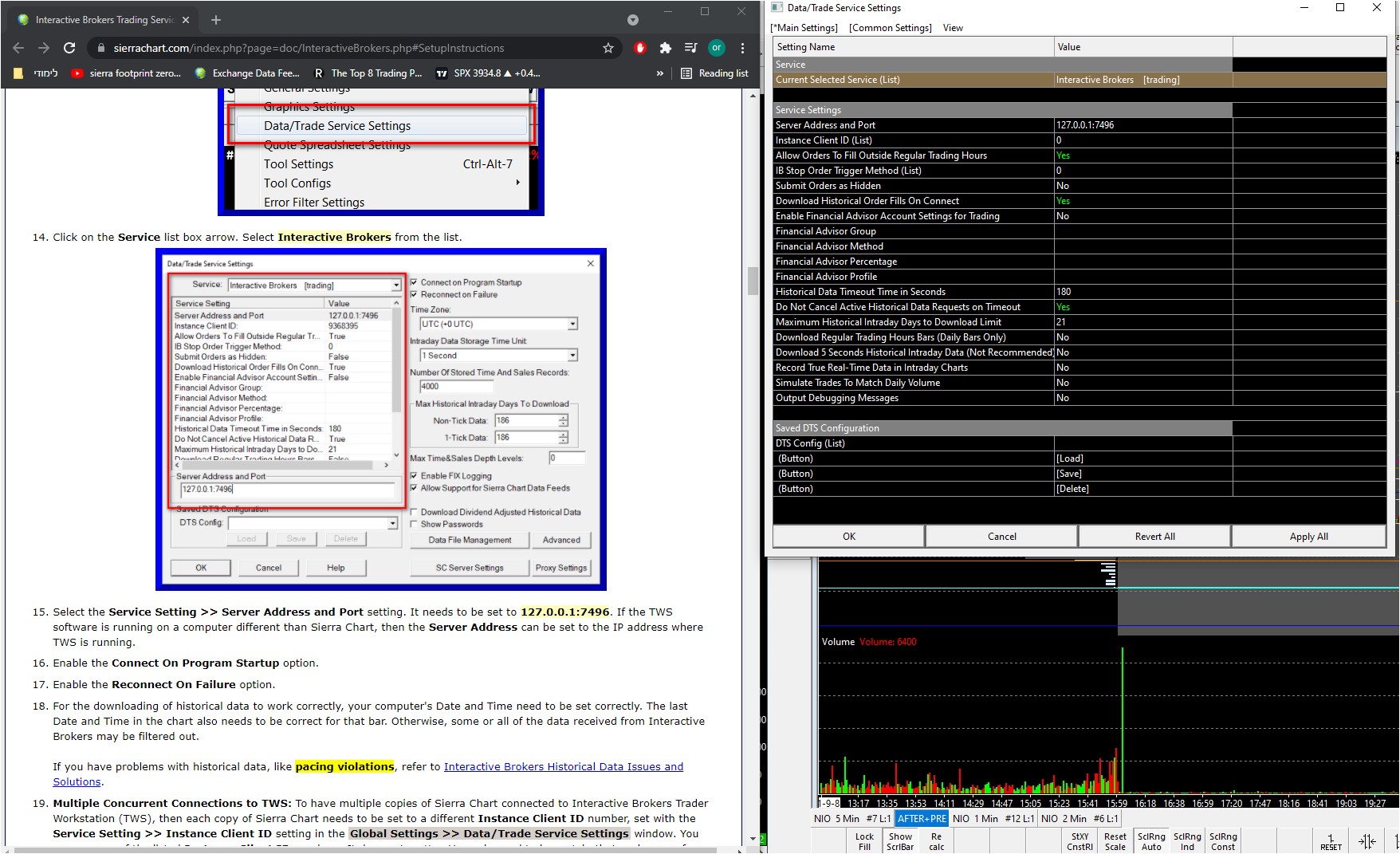Open Interactive Brokers Historical Data Issues link
The height and width of the screenshot is (854, 1400).
click(x=563, y=766)
